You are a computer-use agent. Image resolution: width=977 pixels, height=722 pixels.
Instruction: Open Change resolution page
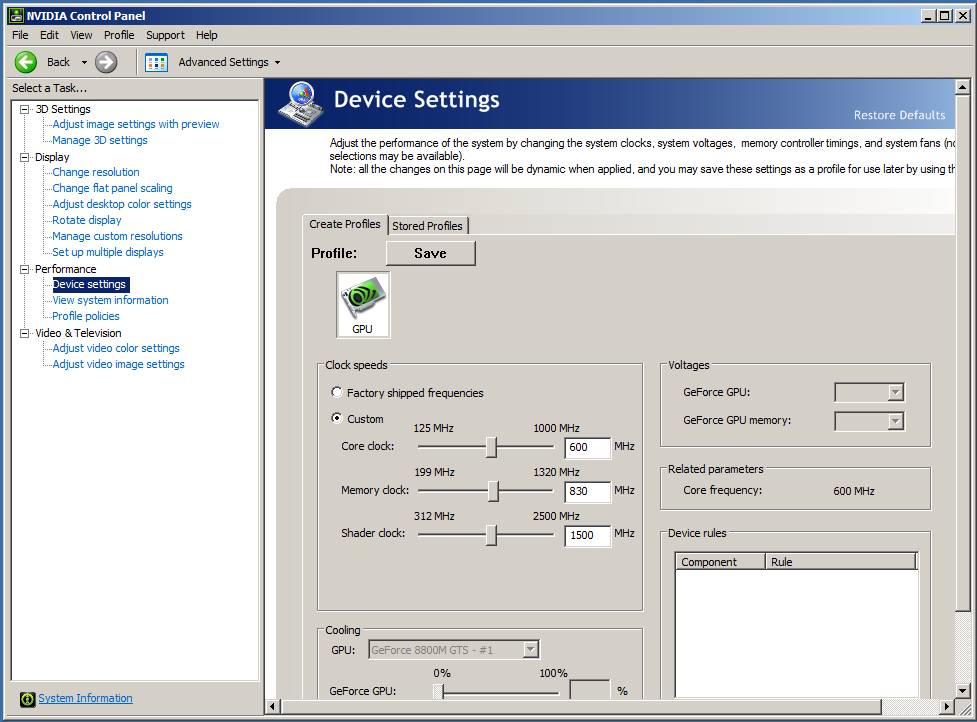click(x=96, y=172)
